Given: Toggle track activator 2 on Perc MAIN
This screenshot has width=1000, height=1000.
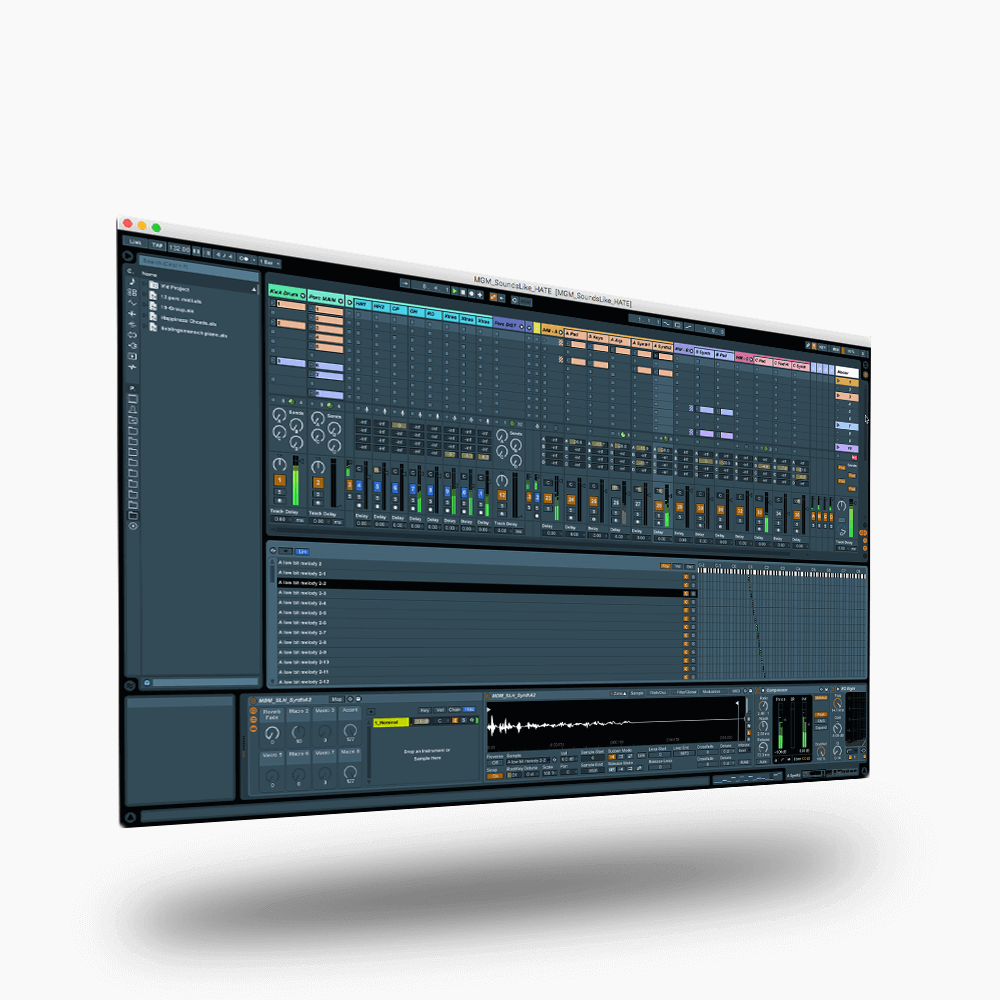Looking at the screenshot, I should coord(318,483).
